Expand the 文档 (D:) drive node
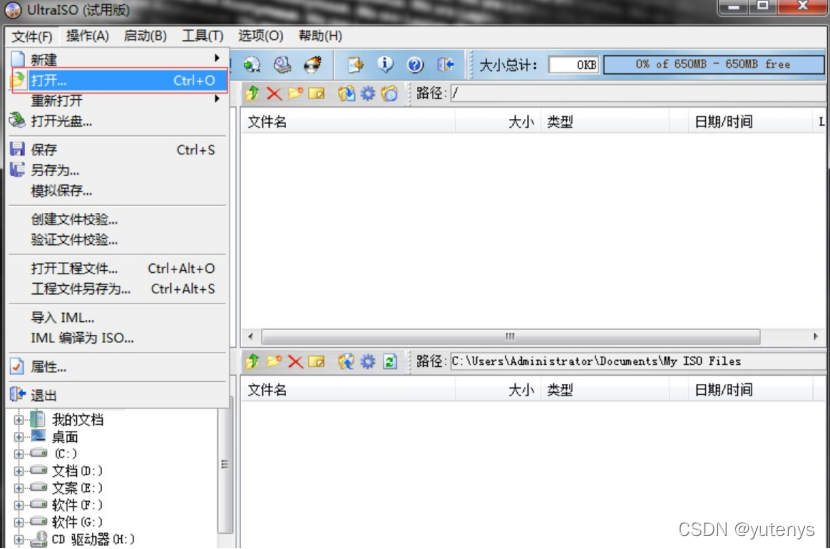The image size is (830, 549). tap(19, 471)
